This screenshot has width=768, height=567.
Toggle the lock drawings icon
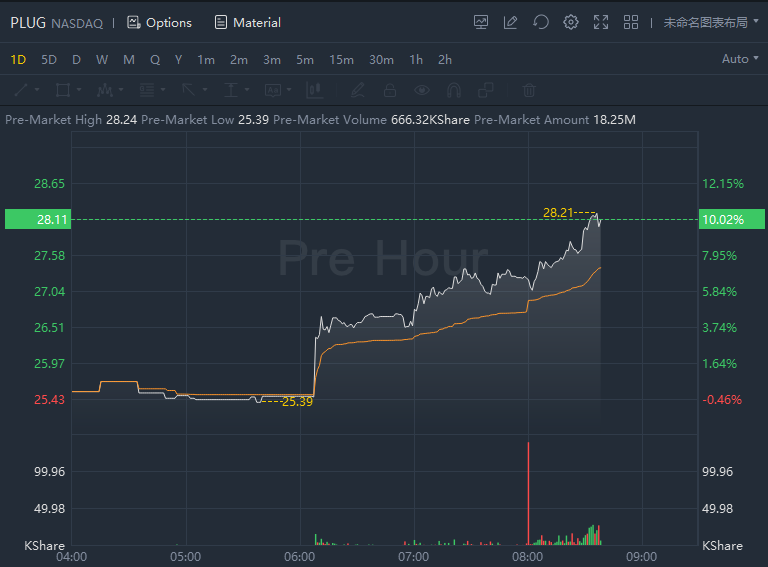pos(390,90)
